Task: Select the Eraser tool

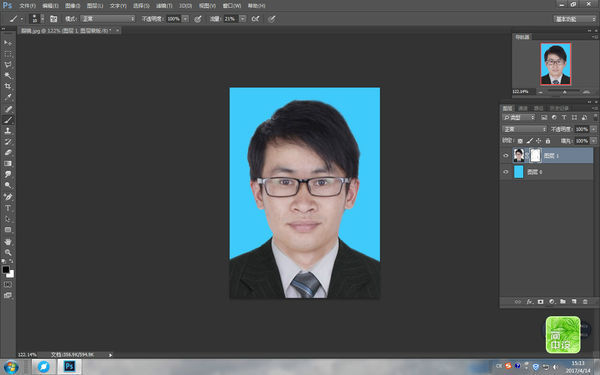Action: 8,152
